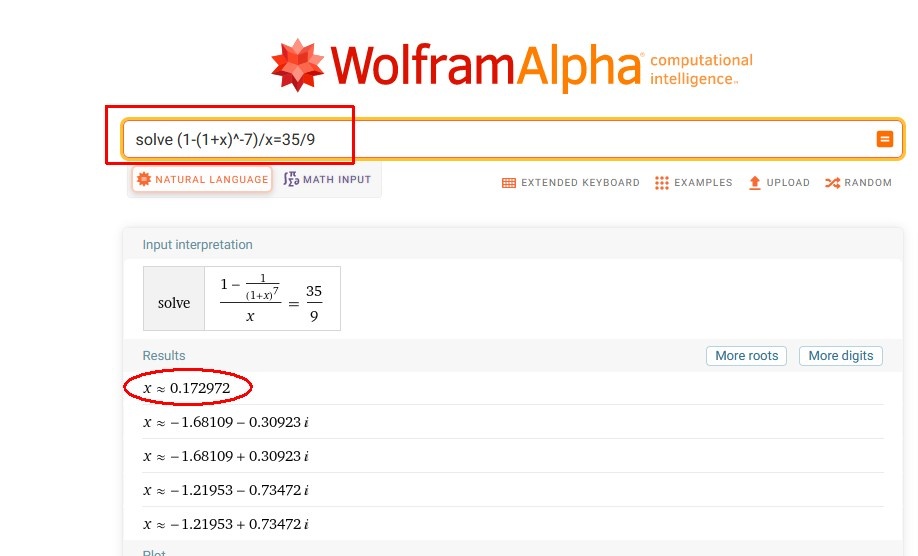The image size is (918, 556).
Task: Switch to Math Input mode
Action: click(327, 180)
